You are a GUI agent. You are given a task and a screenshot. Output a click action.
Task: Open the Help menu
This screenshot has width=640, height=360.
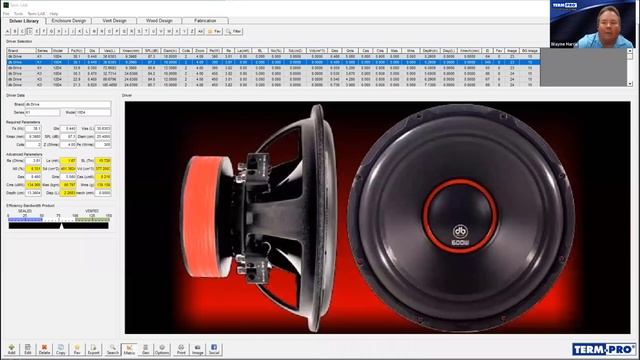[54, 14]
